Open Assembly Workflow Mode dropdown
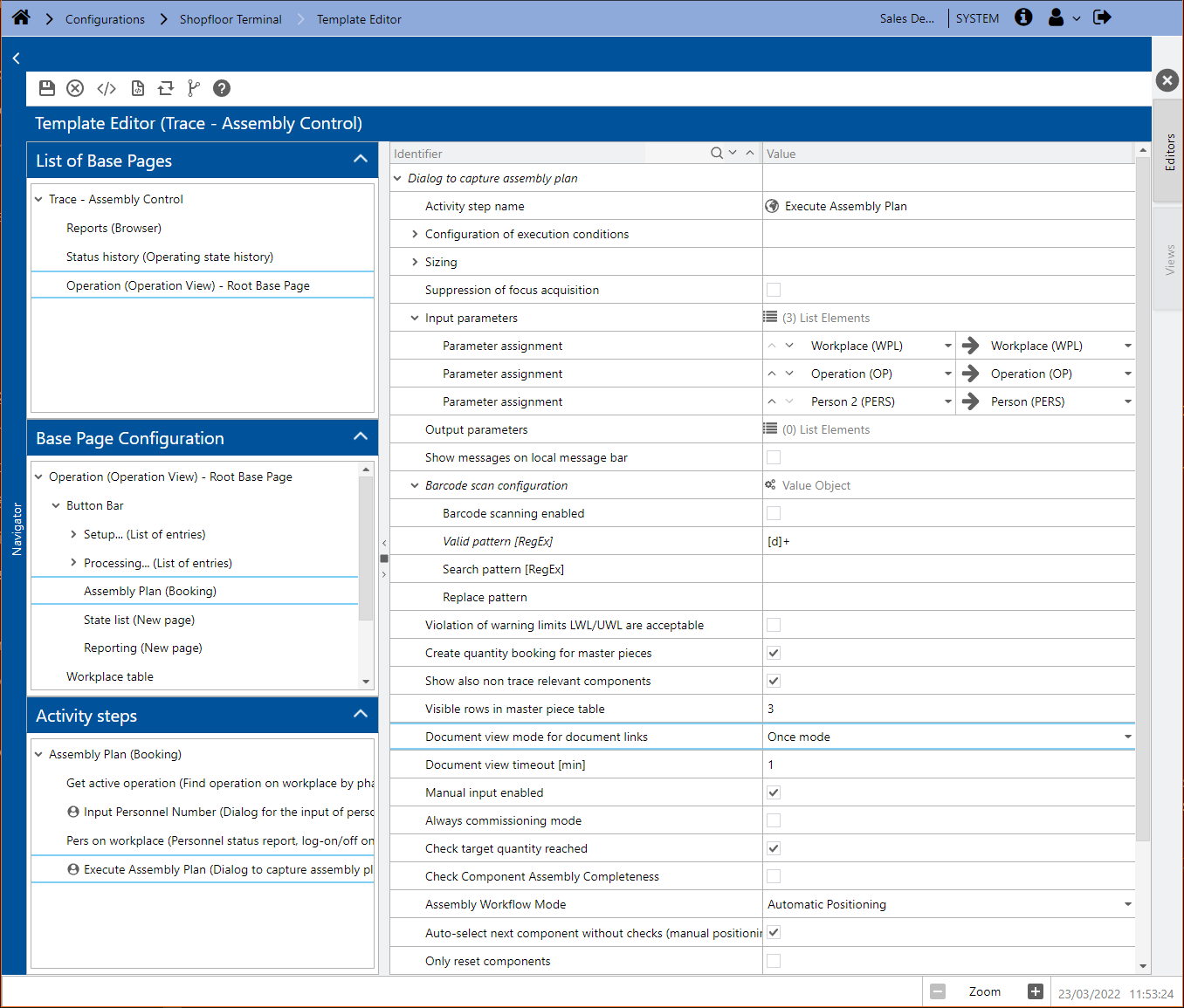The width and height of the screenshot is (1184, 1008). [x=1127, y=904]
